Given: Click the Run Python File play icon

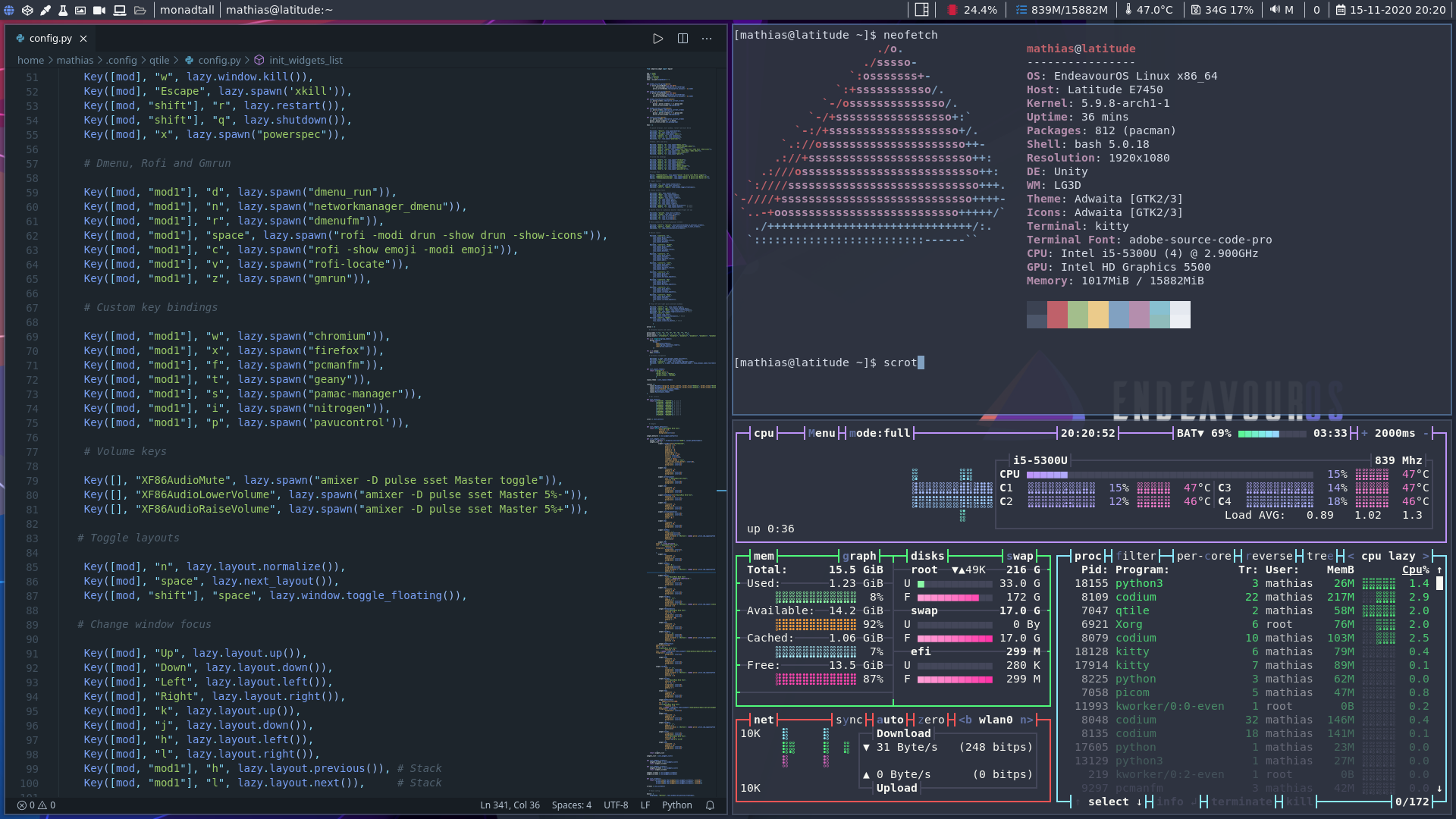Looking at the screenshot, I should pos(657,39).
